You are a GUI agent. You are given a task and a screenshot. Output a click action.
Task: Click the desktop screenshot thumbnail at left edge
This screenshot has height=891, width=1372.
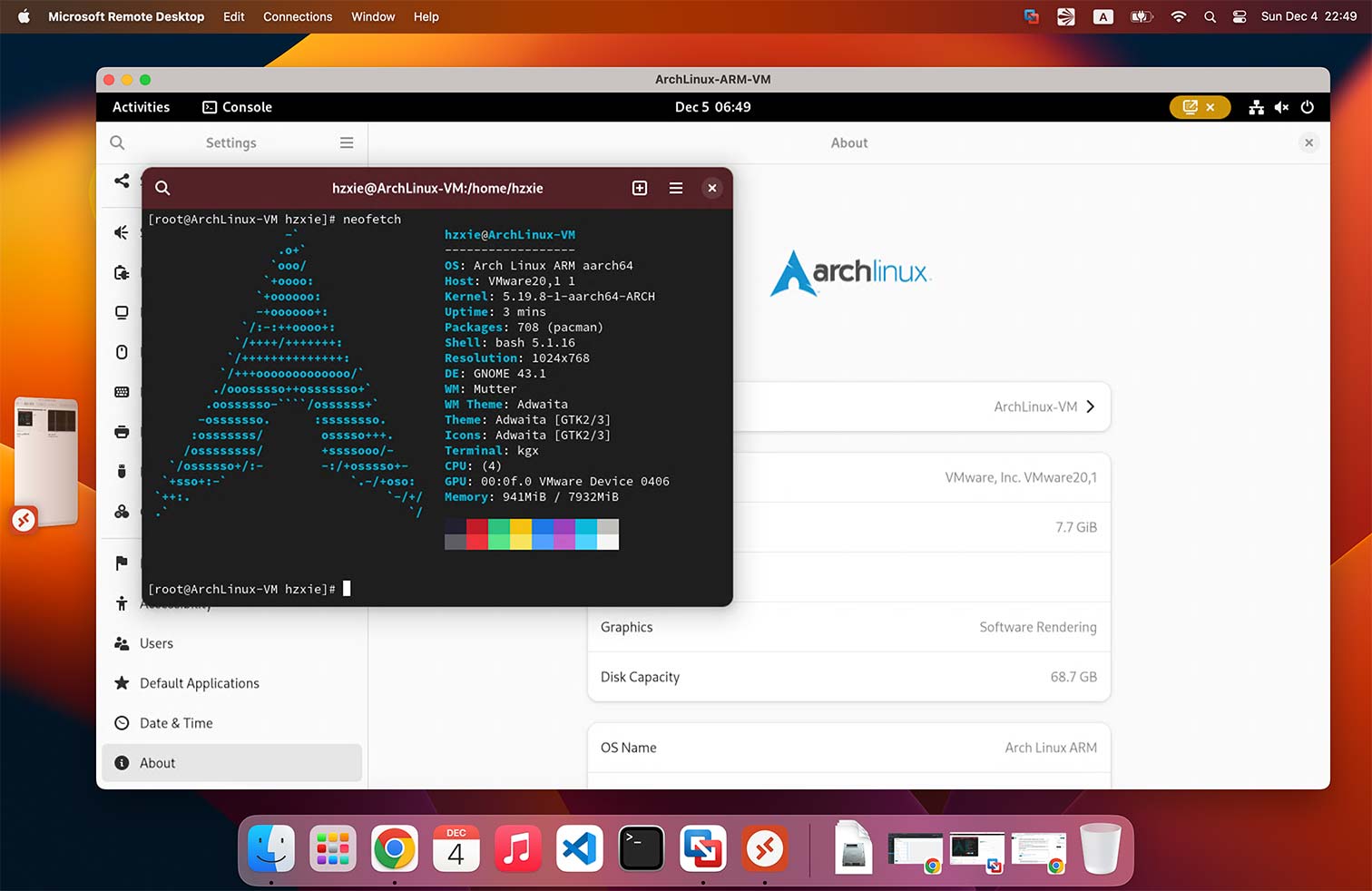(x=46, y=461)
